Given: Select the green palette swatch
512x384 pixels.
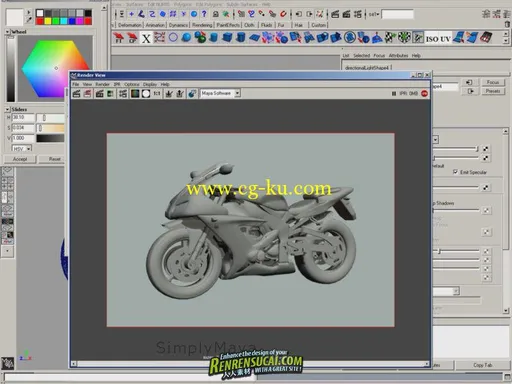Looking at the screenshot, I should coord(56,21).
